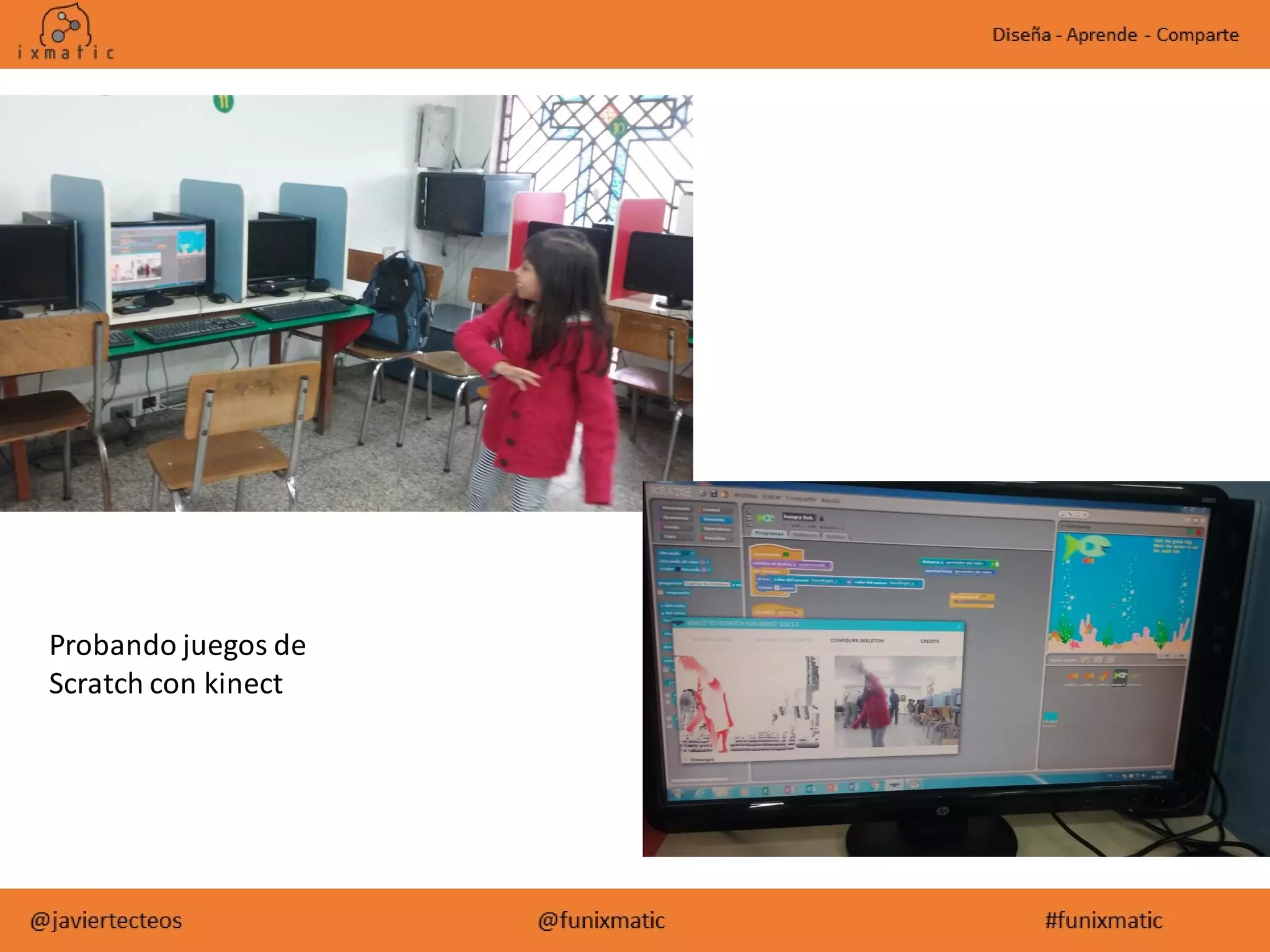Click the ixmatic logo in the header

coord(66,32)
